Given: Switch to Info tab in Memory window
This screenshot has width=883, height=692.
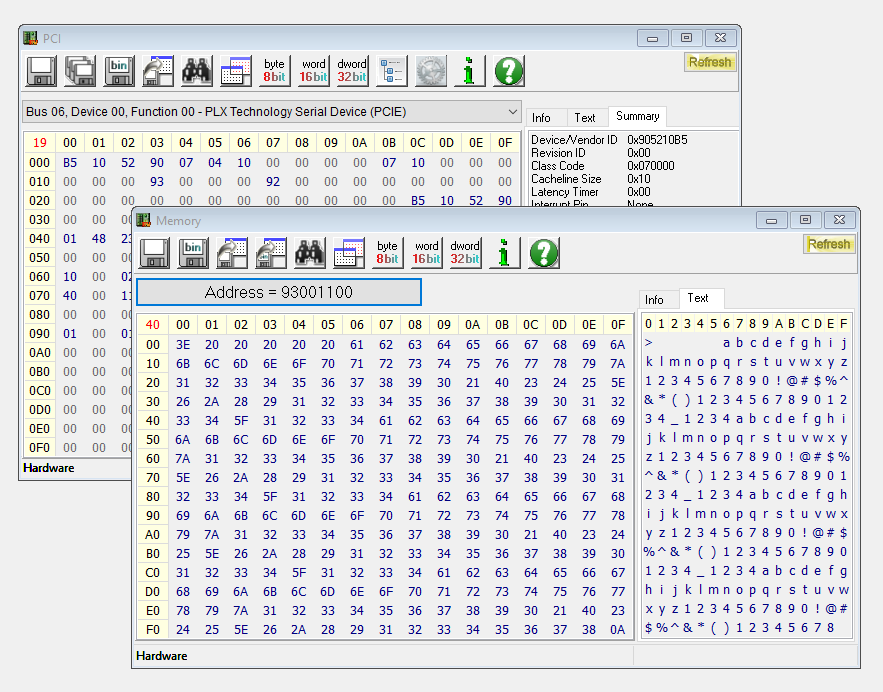Looking at the screenshot, I should 654,299.
